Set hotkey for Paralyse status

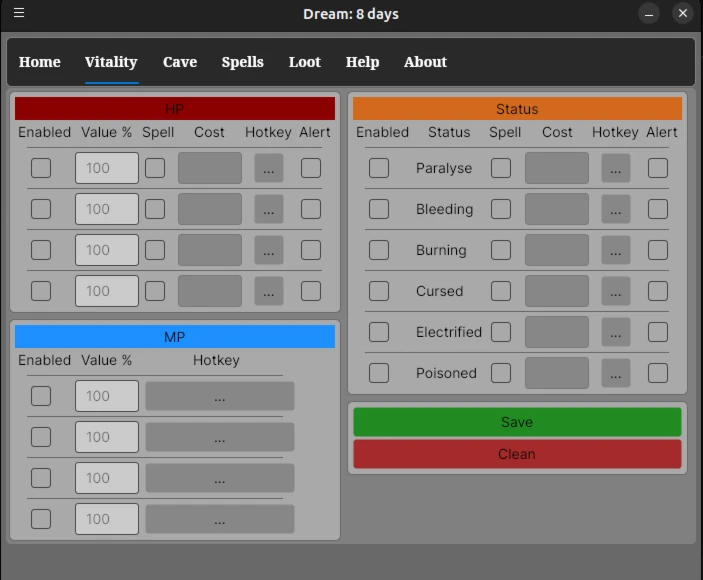coord(616,168)
